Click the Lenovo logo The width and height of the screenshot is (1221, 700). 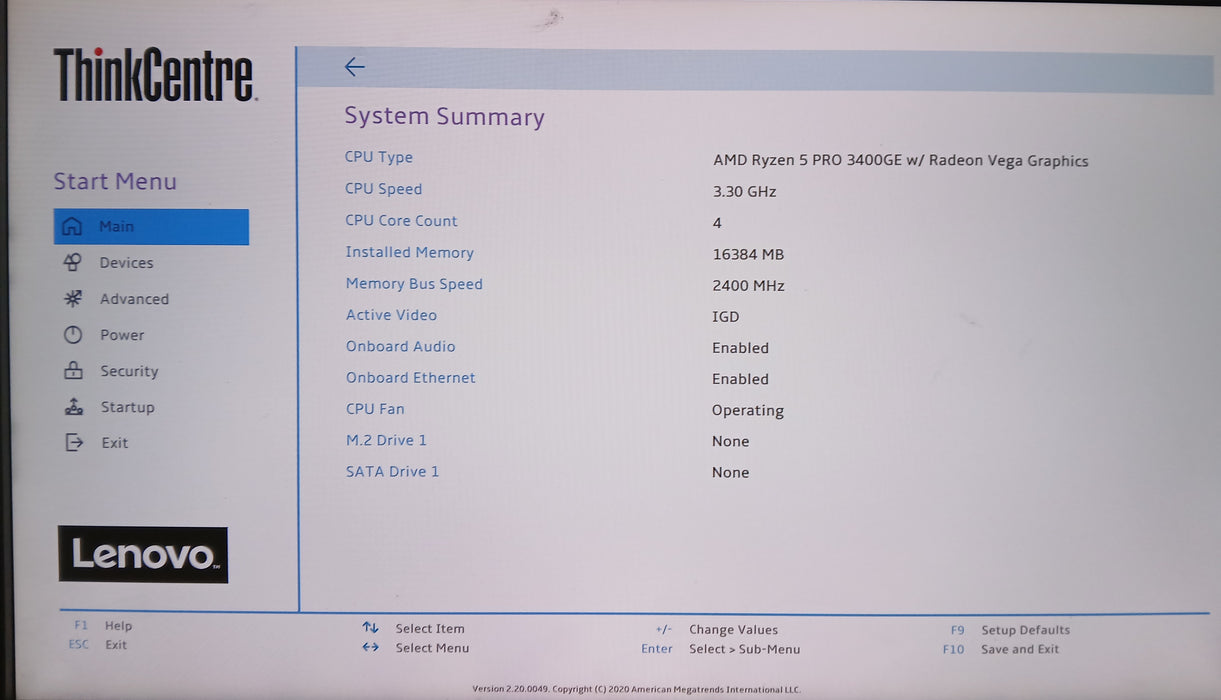(143, 555)
